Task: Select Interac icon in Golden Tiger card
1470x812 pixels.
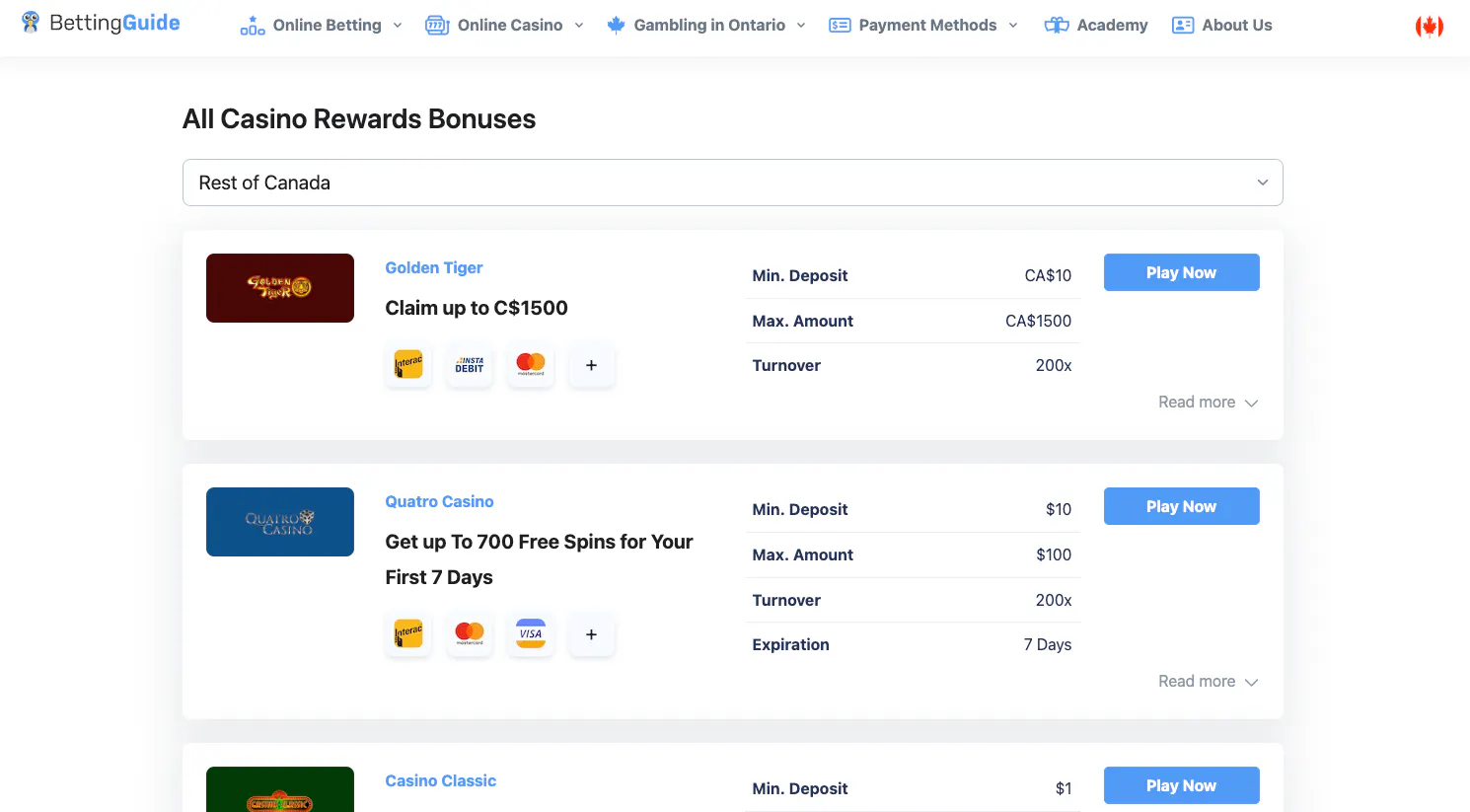Action: [408, 365]
